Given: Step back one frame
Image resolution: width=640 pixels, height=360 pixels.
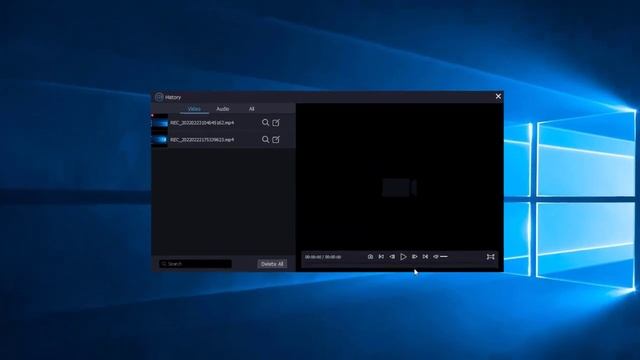Looking at the screenshot, I should (x=392, y=257).
